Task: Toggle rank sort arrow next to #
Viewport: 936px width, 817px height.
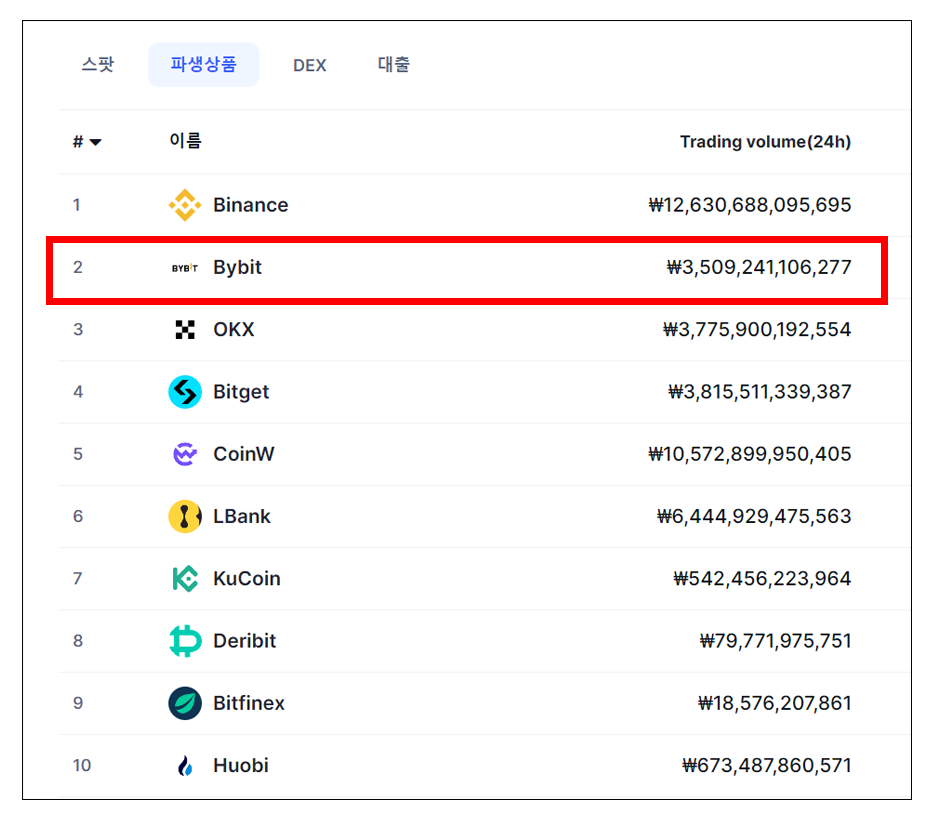Action: pos(96,142)
